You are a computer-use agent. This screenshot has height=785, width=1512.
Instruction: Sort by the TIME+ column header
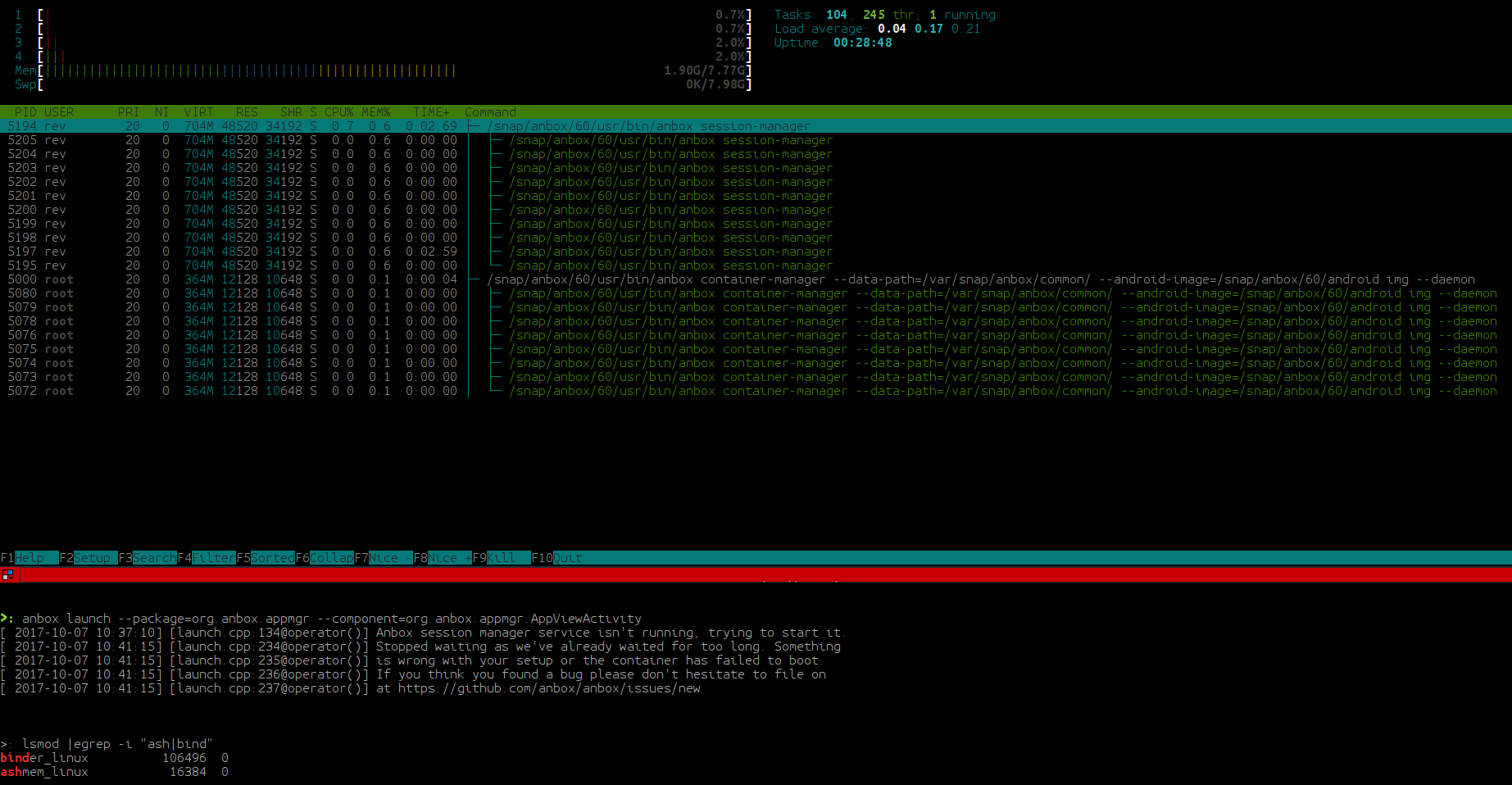432,112
